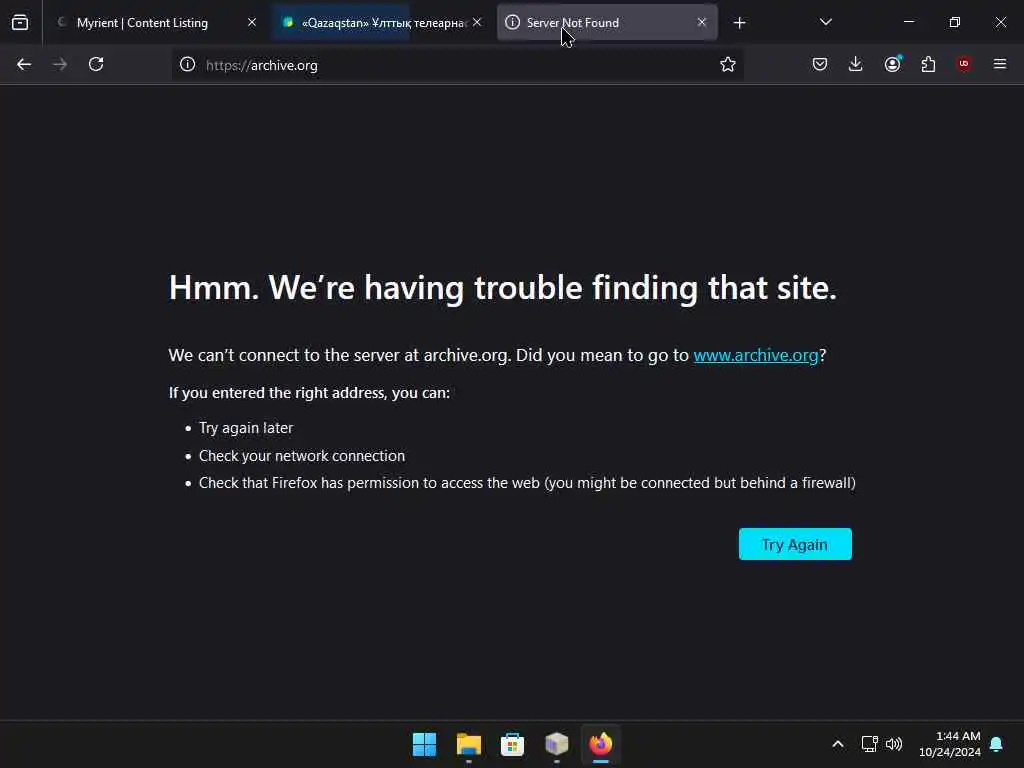Launch Microsoft Store from the taskbar
The height and width of the screenshot is (768, 1024).
(513, 744)
